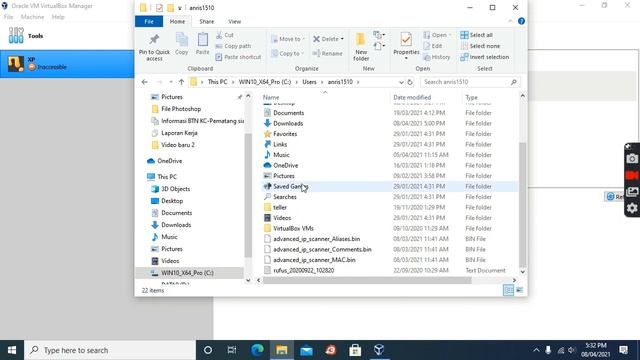
Task: Switch to large icons view layout
Action: (519, 290)
